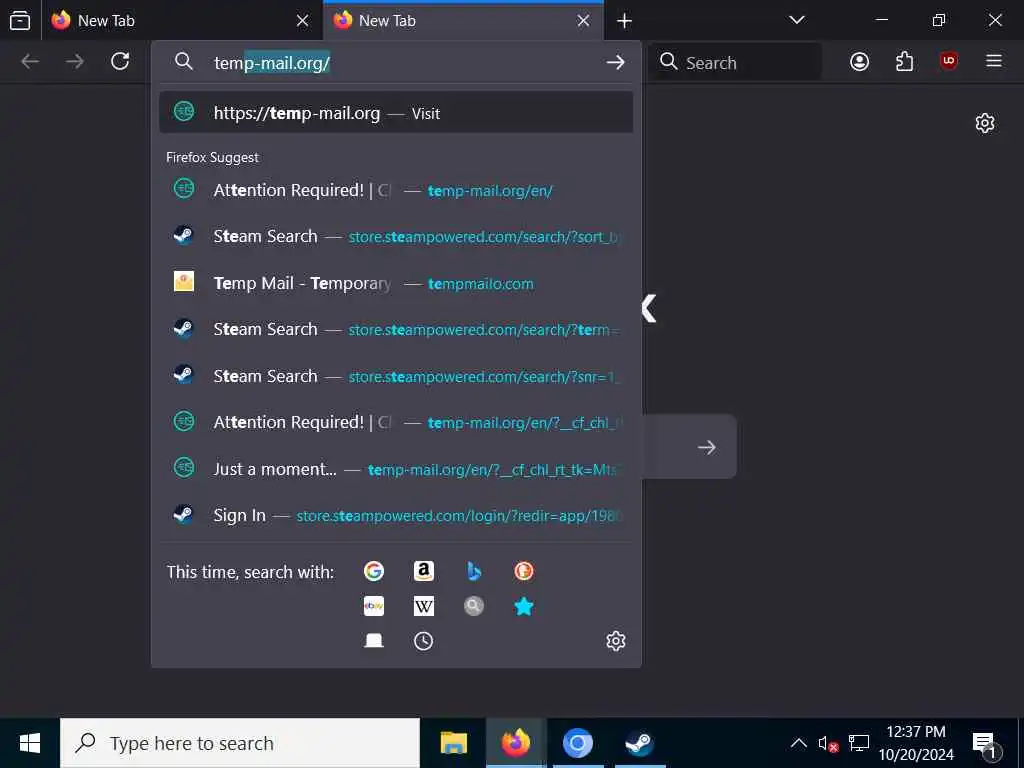Image resolution: width=1024 pixels, height=768 pixels.
Task: Open Just a moment... suggestion
Action: click(x=396, y=469)
